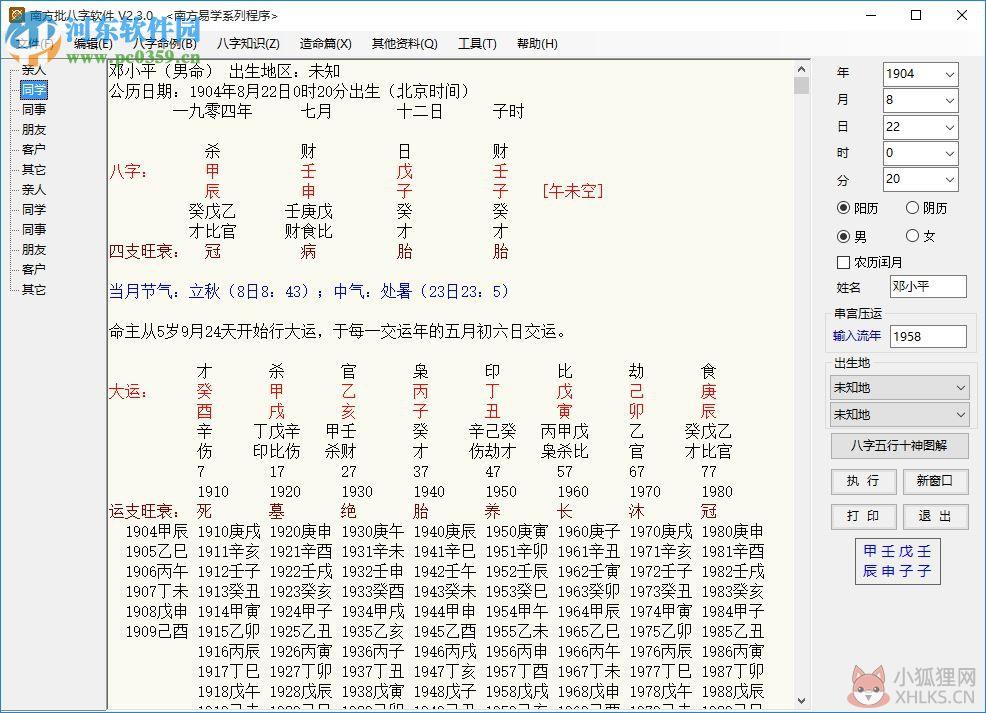Viewport: 986px width, 713px height.
Task: Select the 阴历 radio button
Action: pyautogui.click(x=926, y=208)
